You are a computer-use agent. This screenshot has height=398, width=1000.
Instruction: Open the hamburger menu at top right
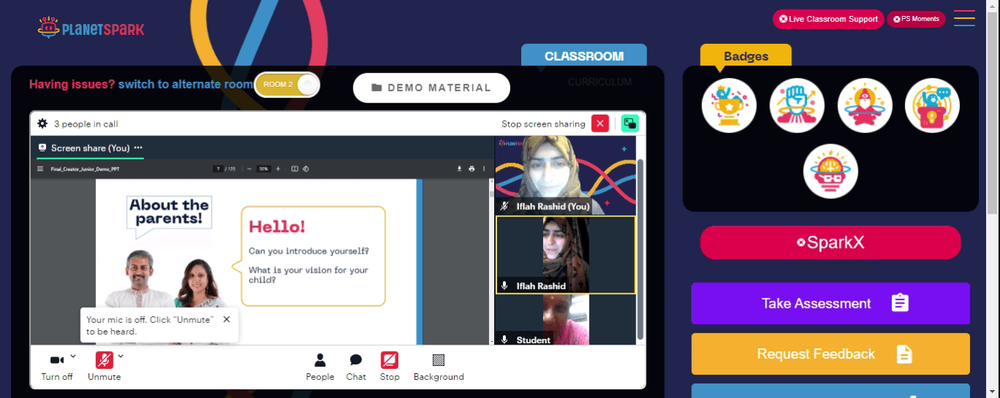point(964,18)
